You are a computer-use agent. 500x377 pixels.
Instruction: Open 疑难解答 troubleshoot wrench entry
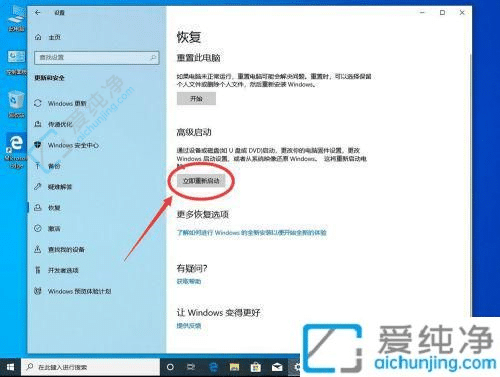pyautogui.click(x=53, y=187)
